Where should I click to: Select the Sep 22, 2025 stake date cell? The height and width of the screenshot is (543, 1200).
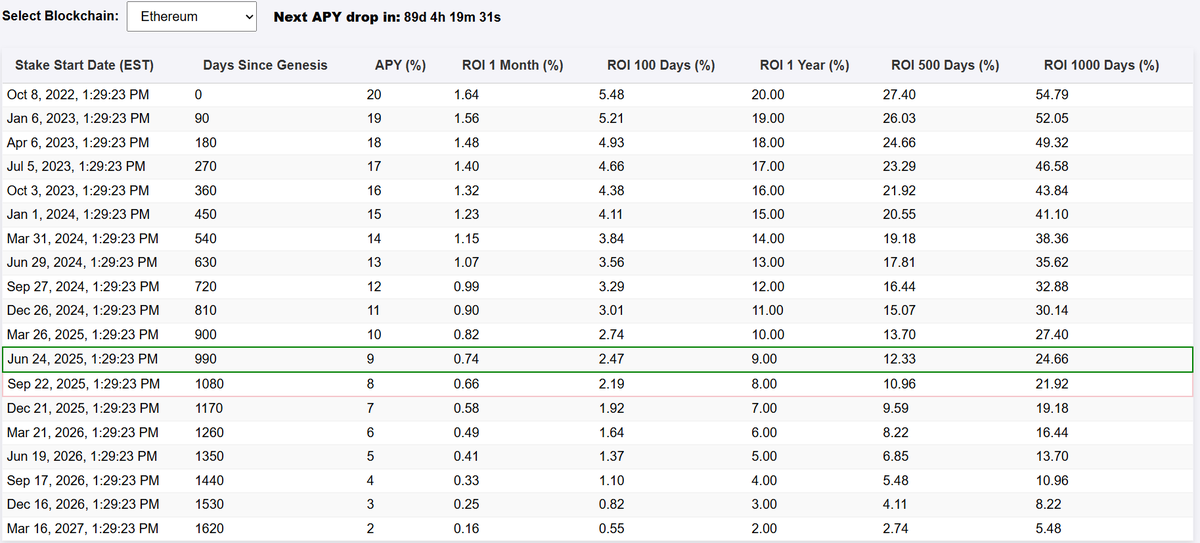pyautogui.click(x=83, y=384)
